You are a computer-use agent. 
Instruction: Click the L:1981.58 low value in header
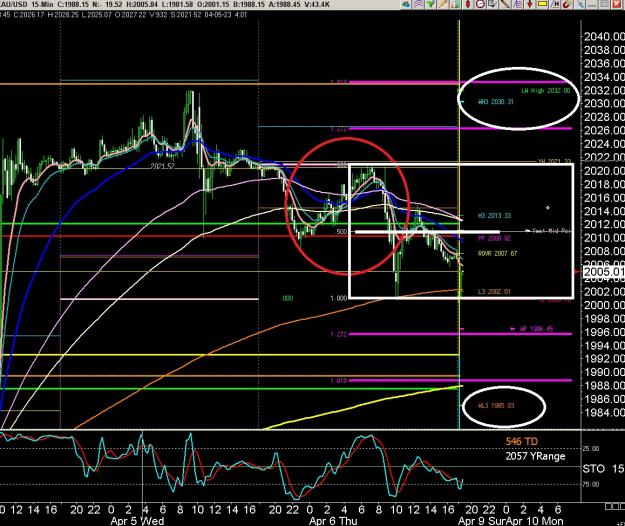point(178,5)
